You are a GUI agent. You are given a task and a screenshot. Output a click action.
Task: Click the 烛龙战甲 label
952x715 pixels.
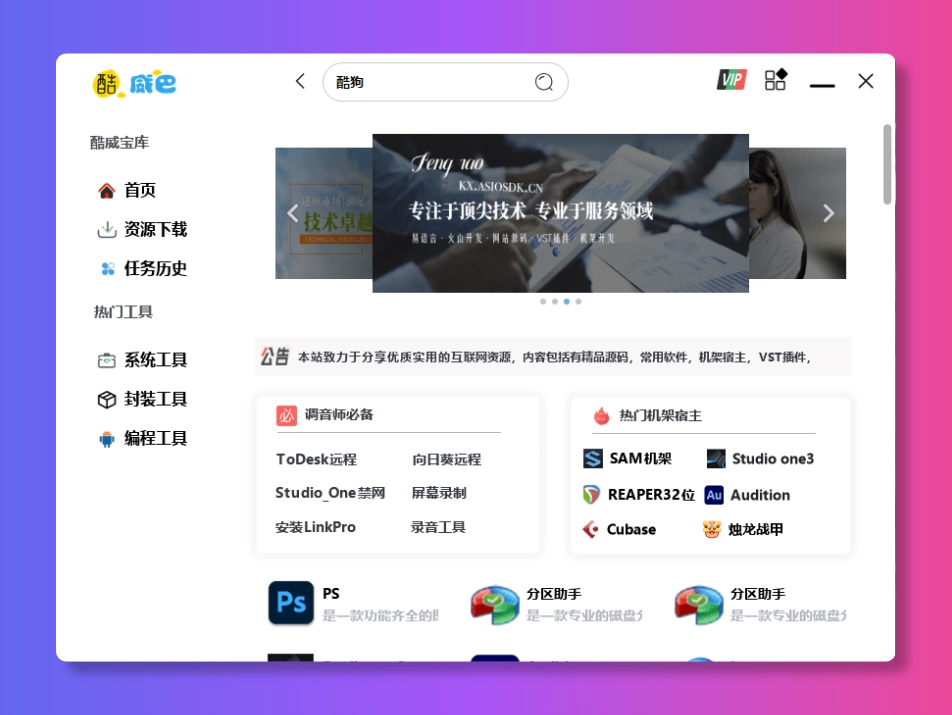pyautogui.click(x=755, y=529)
